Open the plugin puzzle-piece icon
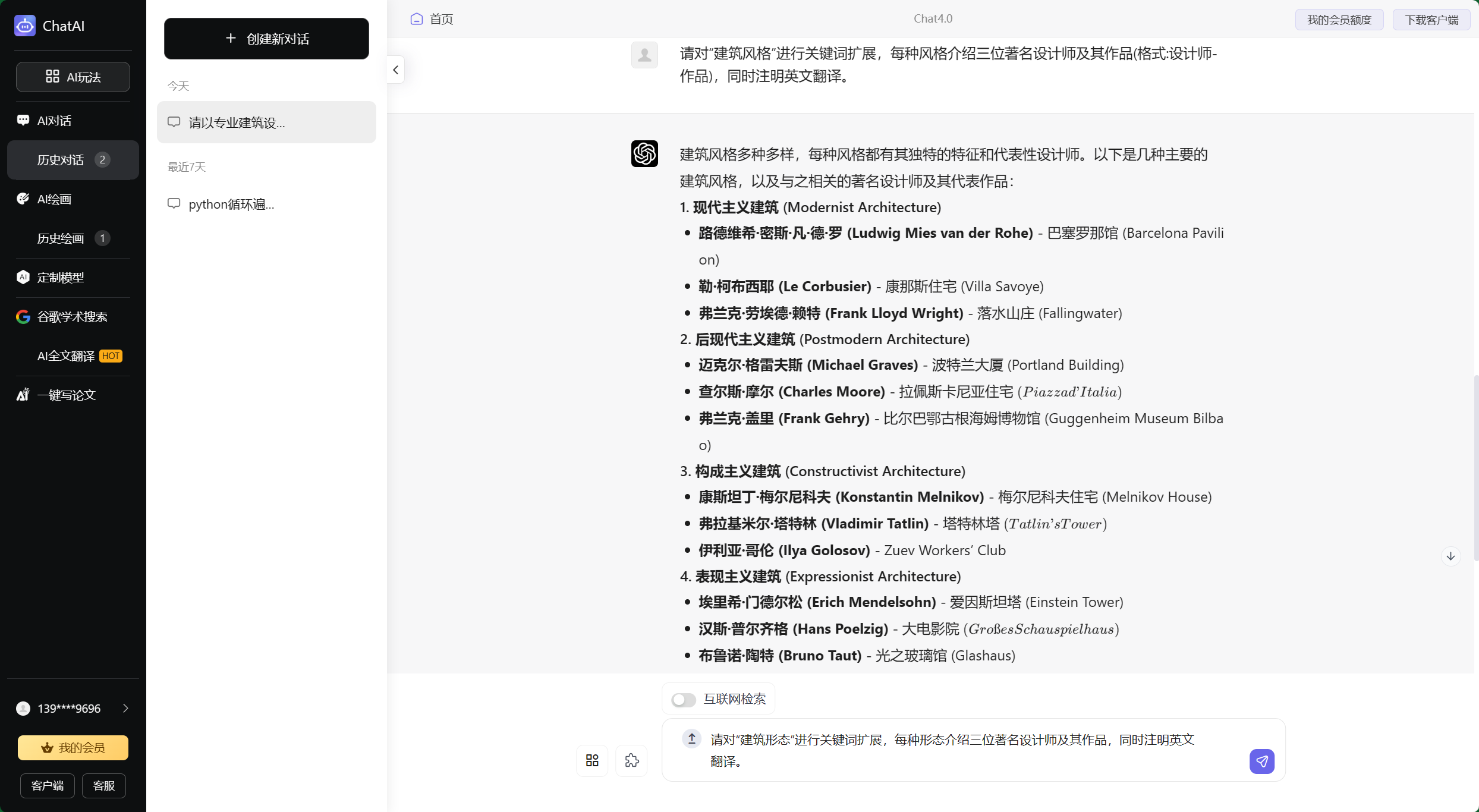 coord(631,760)
